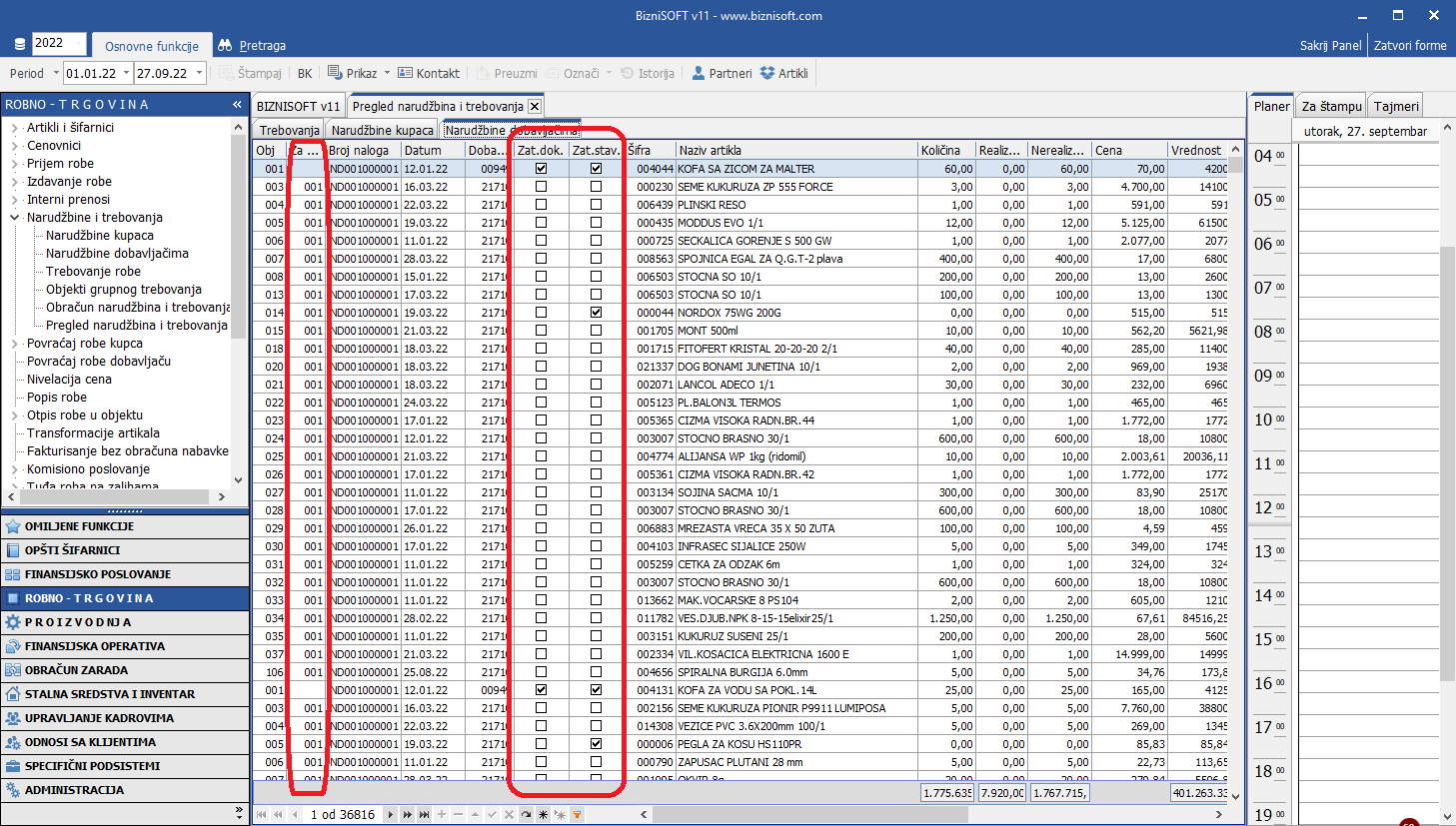The height and width of the screenshot is (826, 1456).
Task: Open the year 2022 dropdown
Action: click(x=59, y=43)
